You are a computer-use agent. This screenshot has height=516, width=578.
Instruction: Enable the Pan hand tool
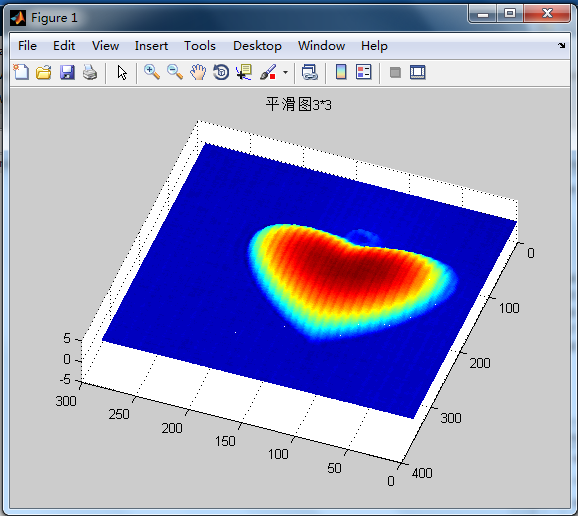(x=198, y=72)
